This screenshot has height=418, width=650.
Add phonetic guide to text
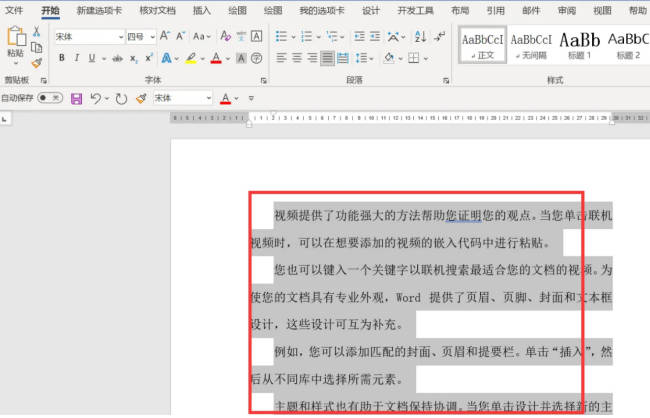point(241,36)
